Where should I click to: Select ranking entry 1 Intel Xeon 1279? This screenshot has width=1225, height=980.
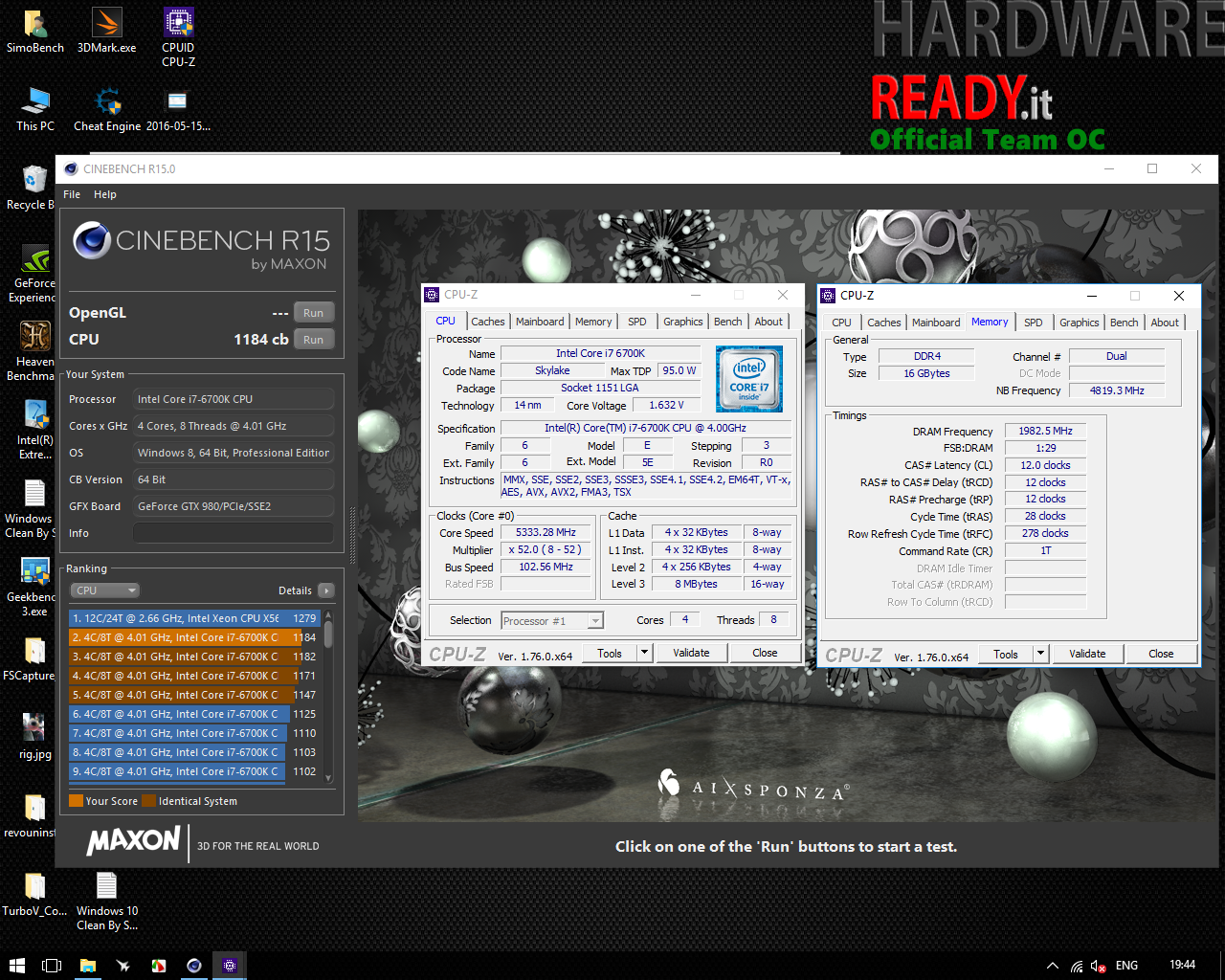pyautogui.click(x=193, y=618)
